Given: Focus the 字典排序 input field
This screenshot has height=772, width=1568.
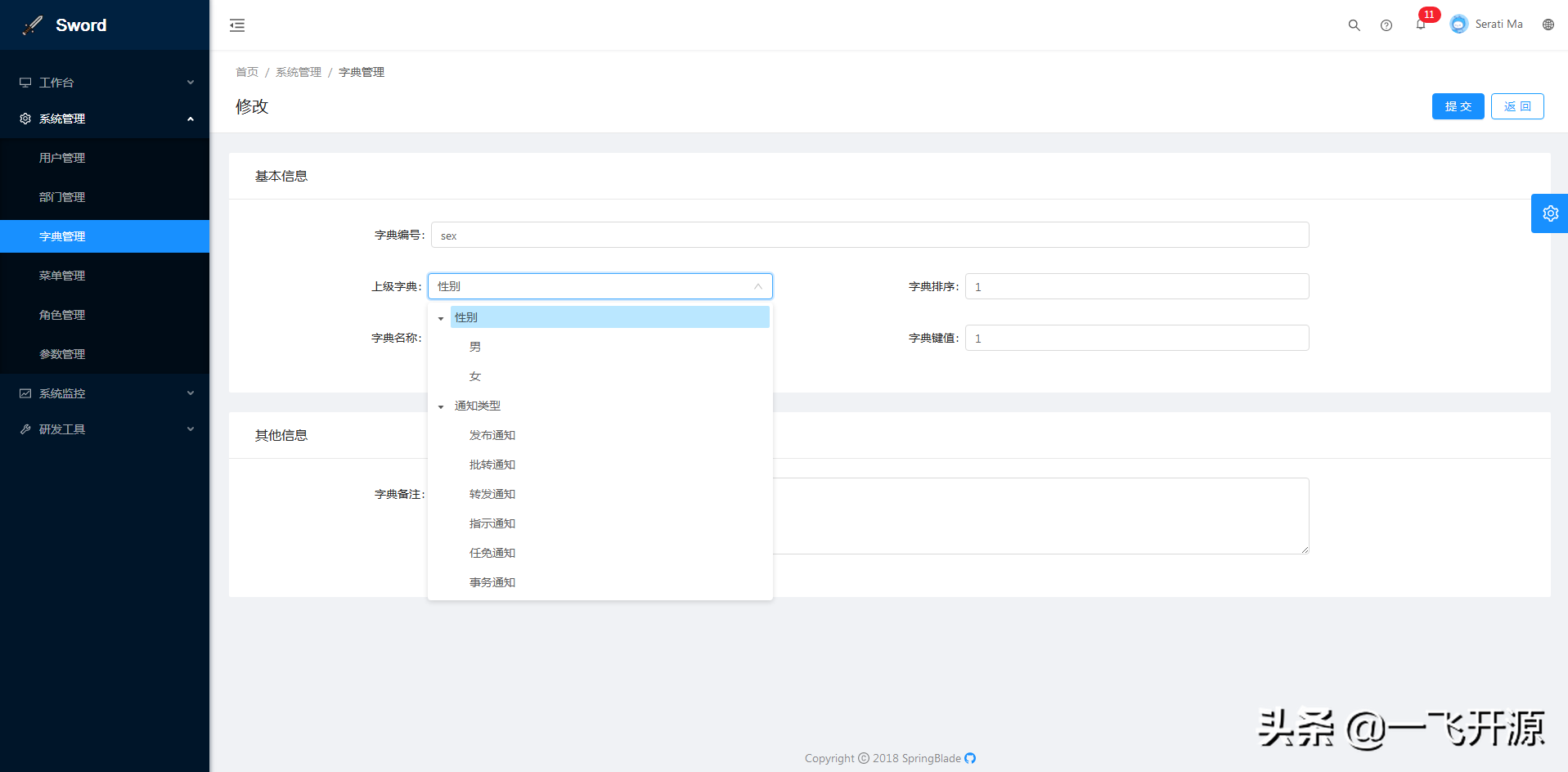Looking at the screenshot, I should click(x=1137, y=286).
